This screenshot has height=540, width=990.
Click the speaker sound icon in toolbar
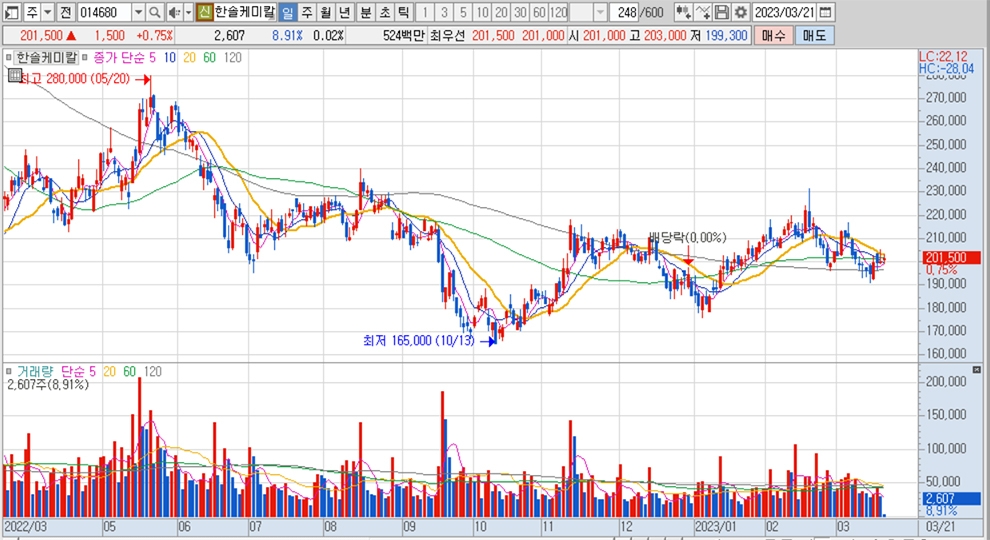(x=173, y=12)
